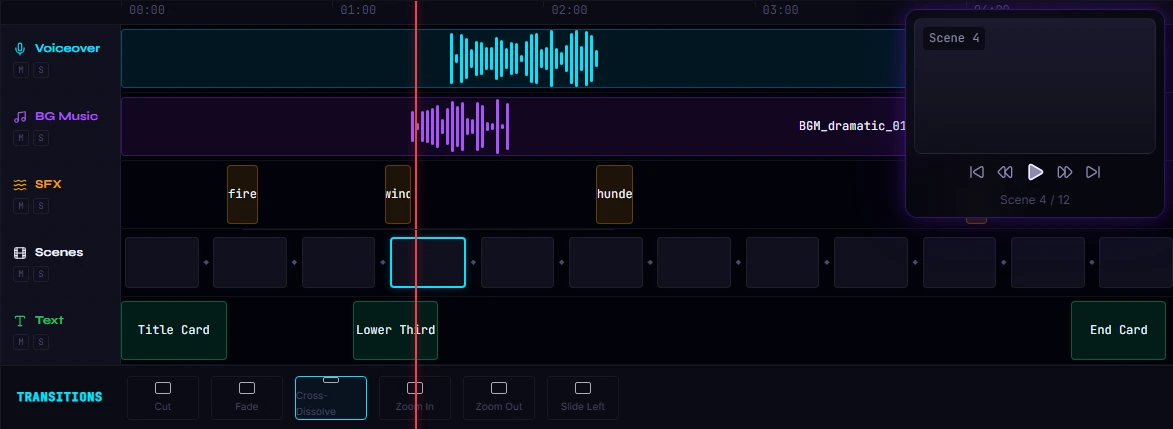Select the third scene thumbnail
The width and height of the screenshot is (1173, 429).
[338, 263]
